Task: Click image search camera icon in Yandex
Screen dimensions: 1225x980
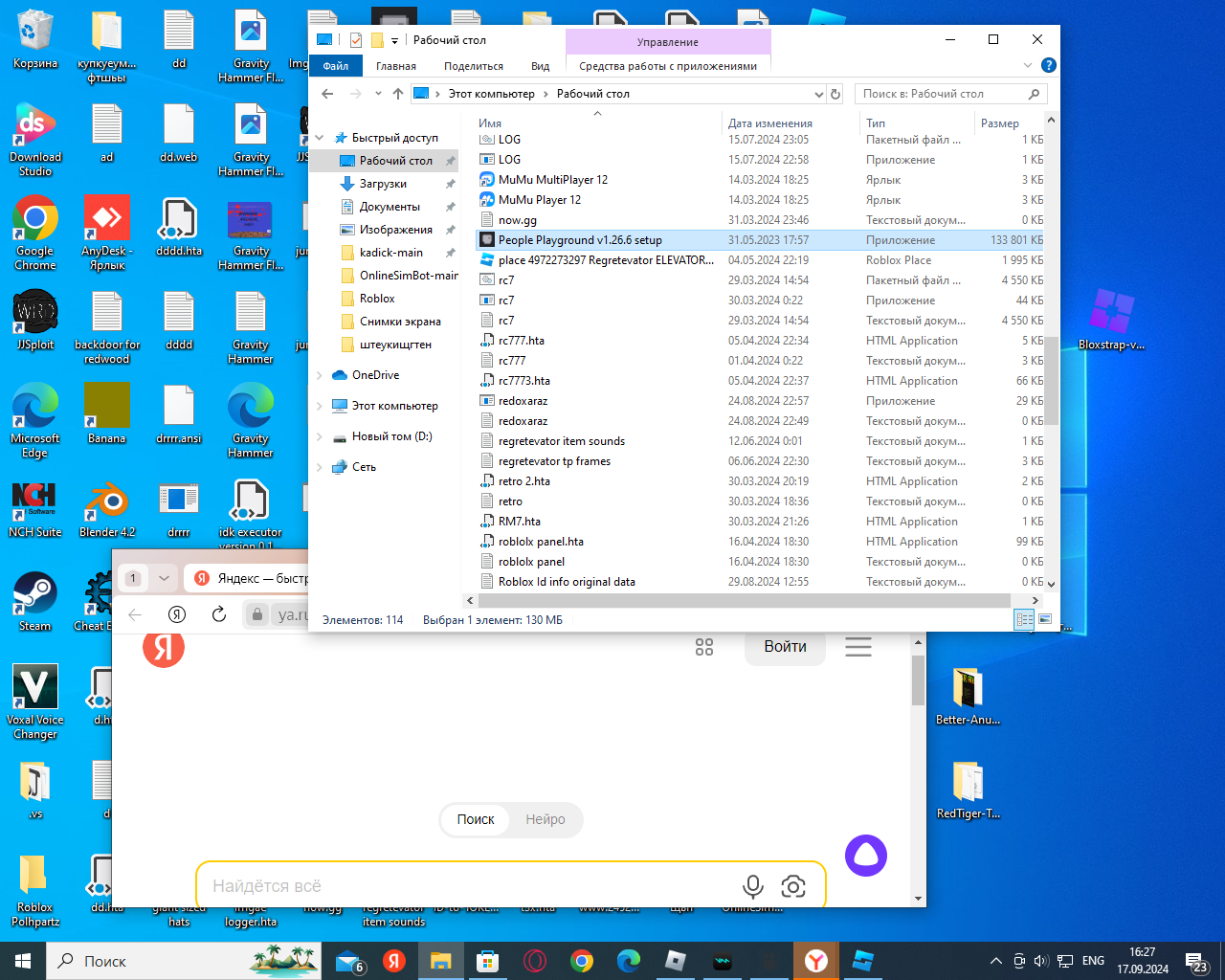Action: coord(793,886)
